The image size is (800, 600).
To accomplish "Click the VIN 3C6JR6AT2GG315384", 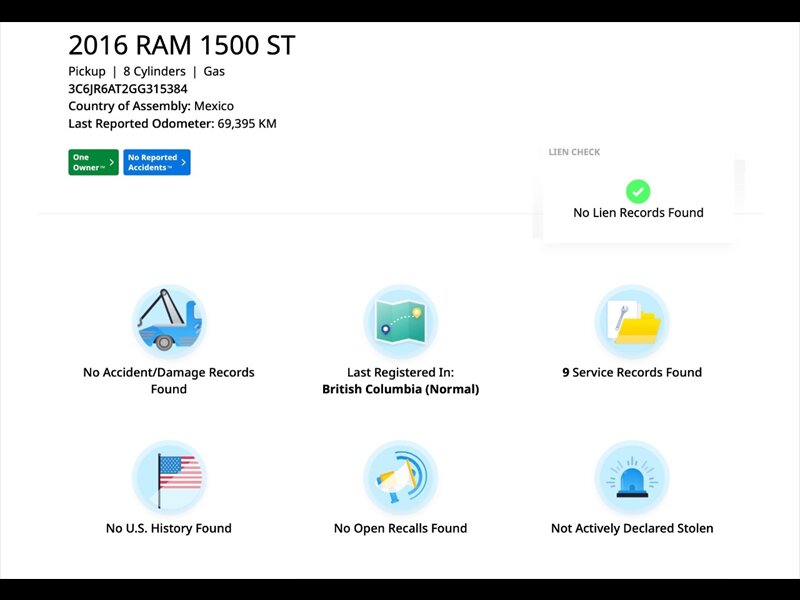I will [x=127, y=88].
